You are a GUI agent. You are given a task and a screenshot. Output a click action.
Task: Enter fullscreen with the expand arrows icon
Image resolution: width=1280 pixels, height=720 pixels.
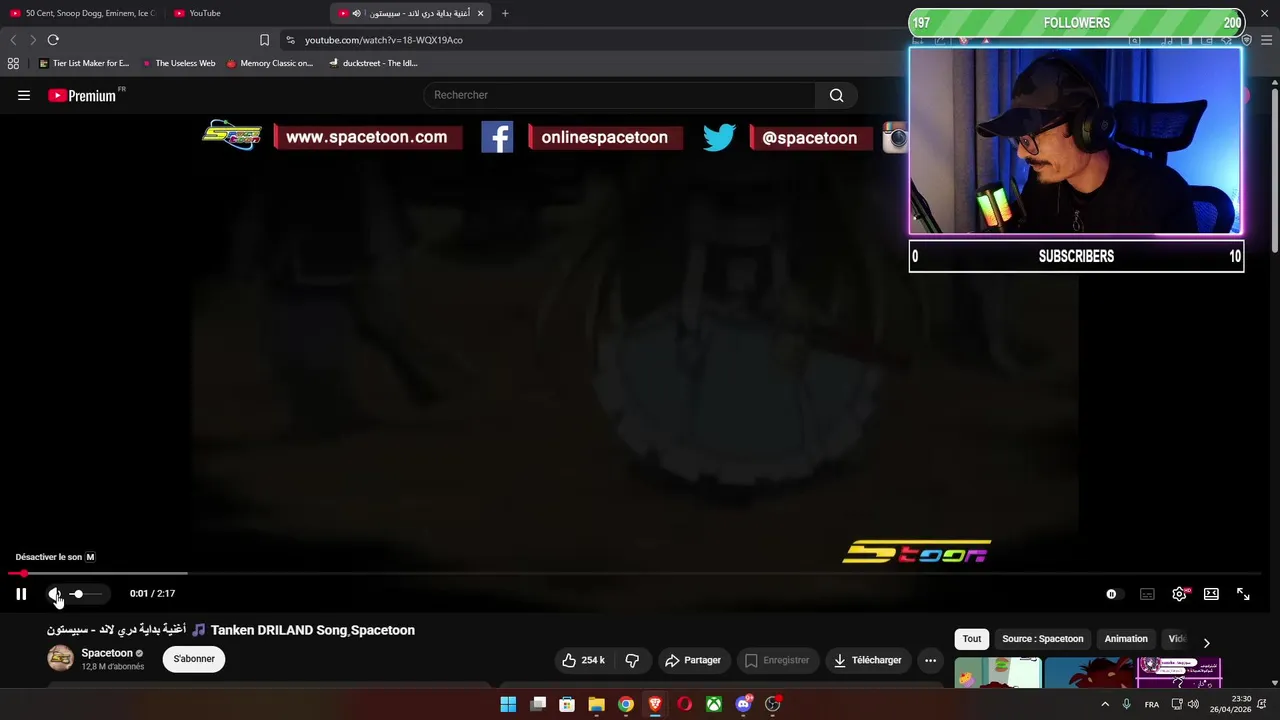coord(1243,594)
